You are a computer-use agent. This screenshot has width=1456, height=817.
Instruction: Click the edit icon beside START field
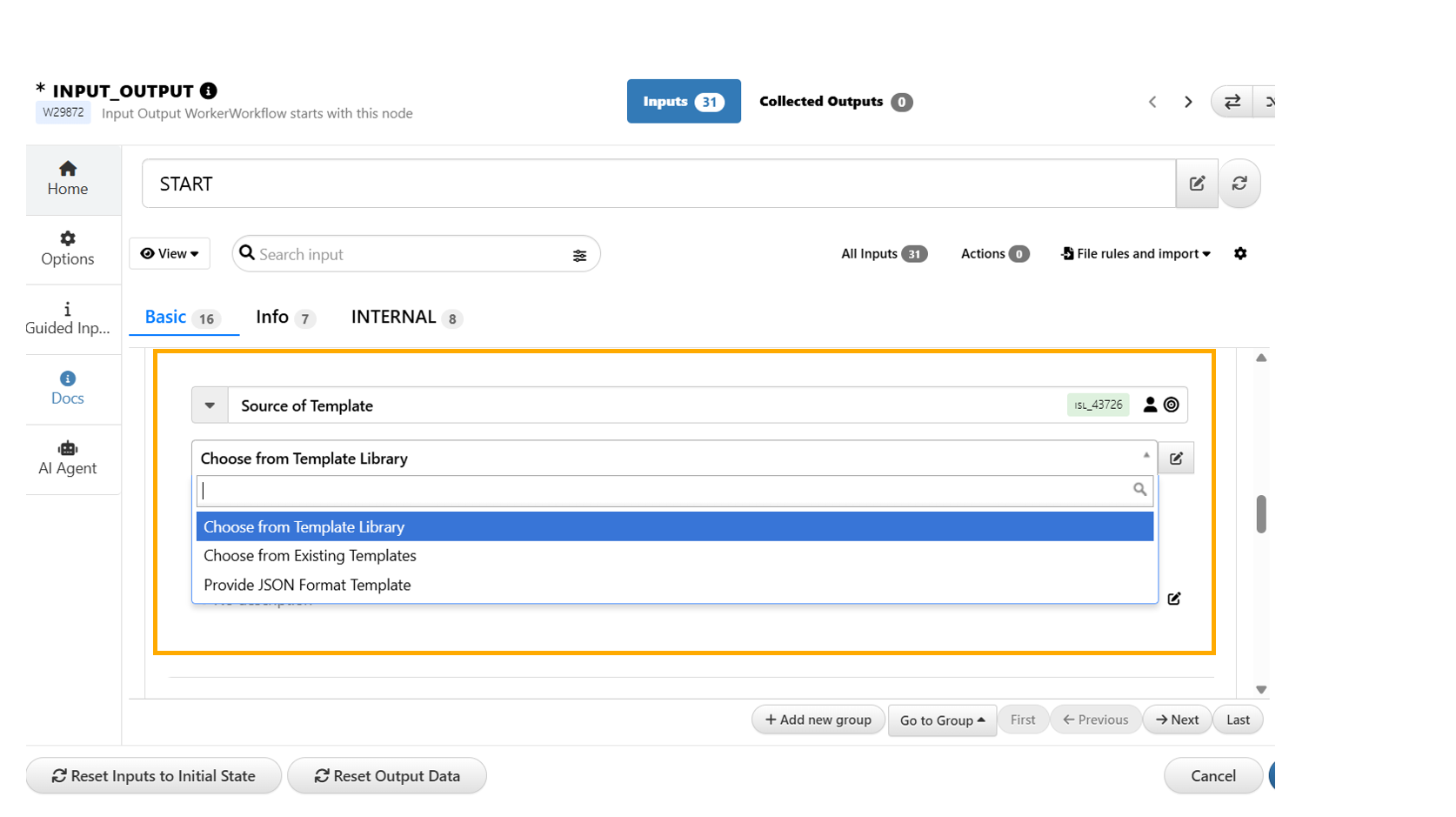1197,184
